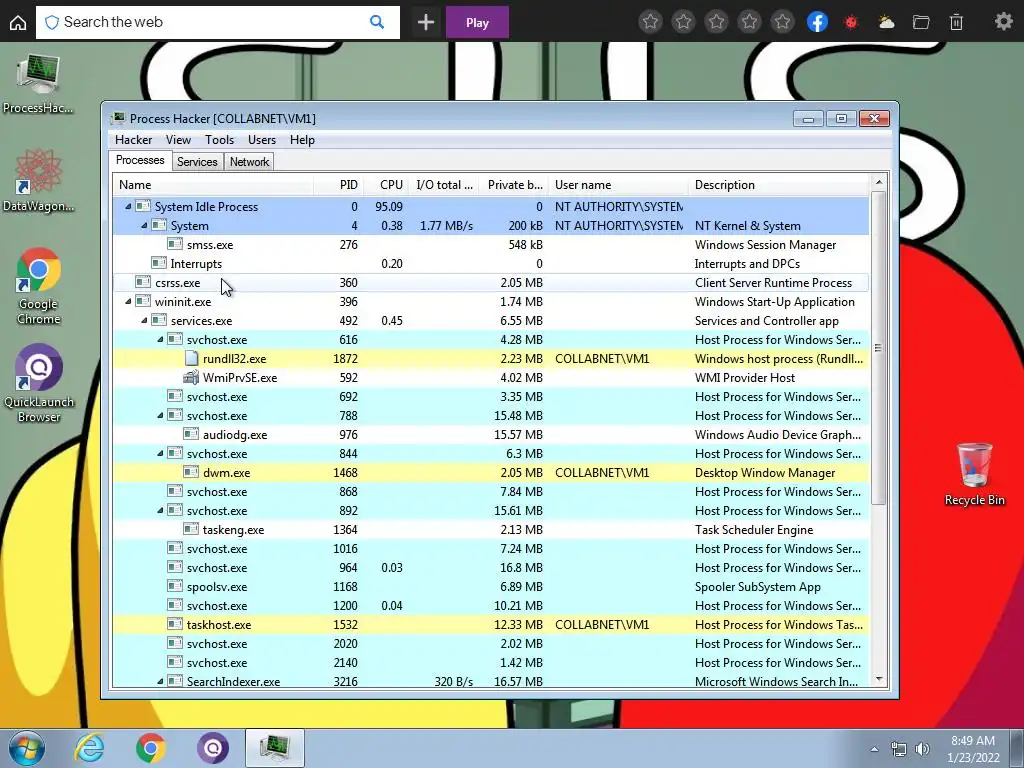
Task: Open the Google Chrome desktop icon
Action: (x=39, y=286)
